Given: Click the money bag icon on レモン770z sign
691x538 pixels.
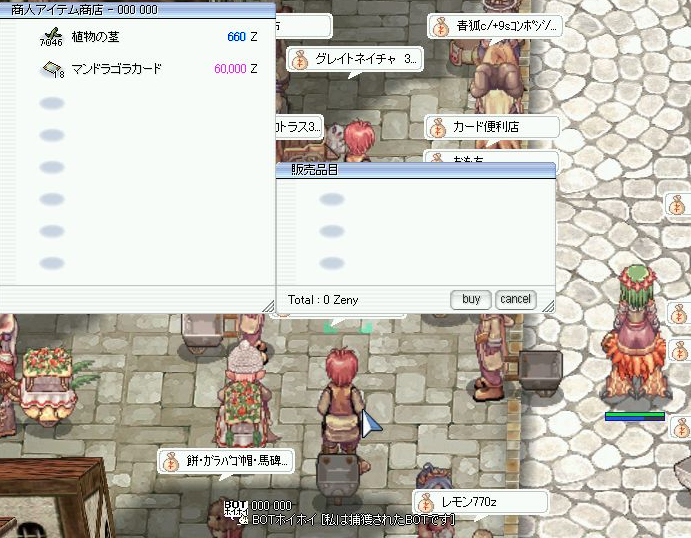Looking at the screenshot, I should (x=426, y=503).
